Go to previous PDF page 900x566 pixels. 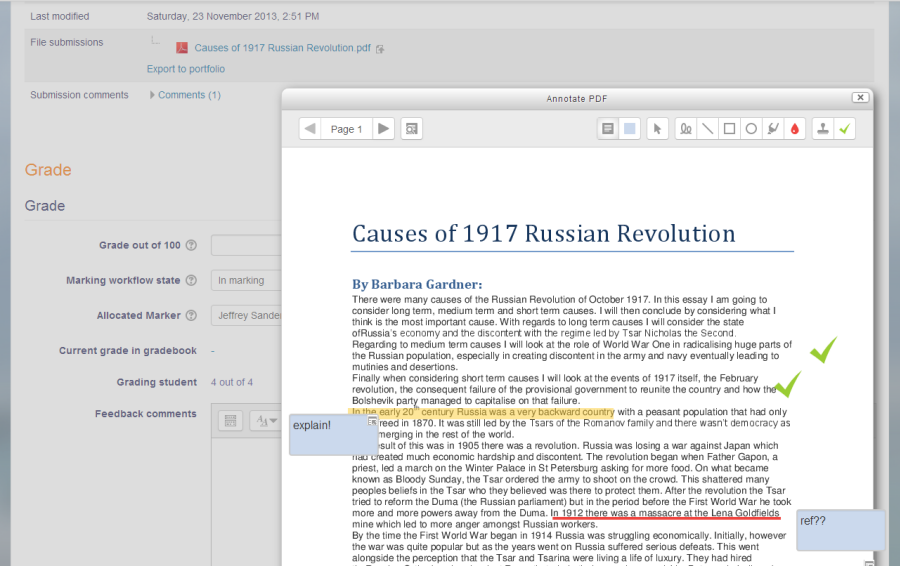pyautogui.click(x=310, y=129)
